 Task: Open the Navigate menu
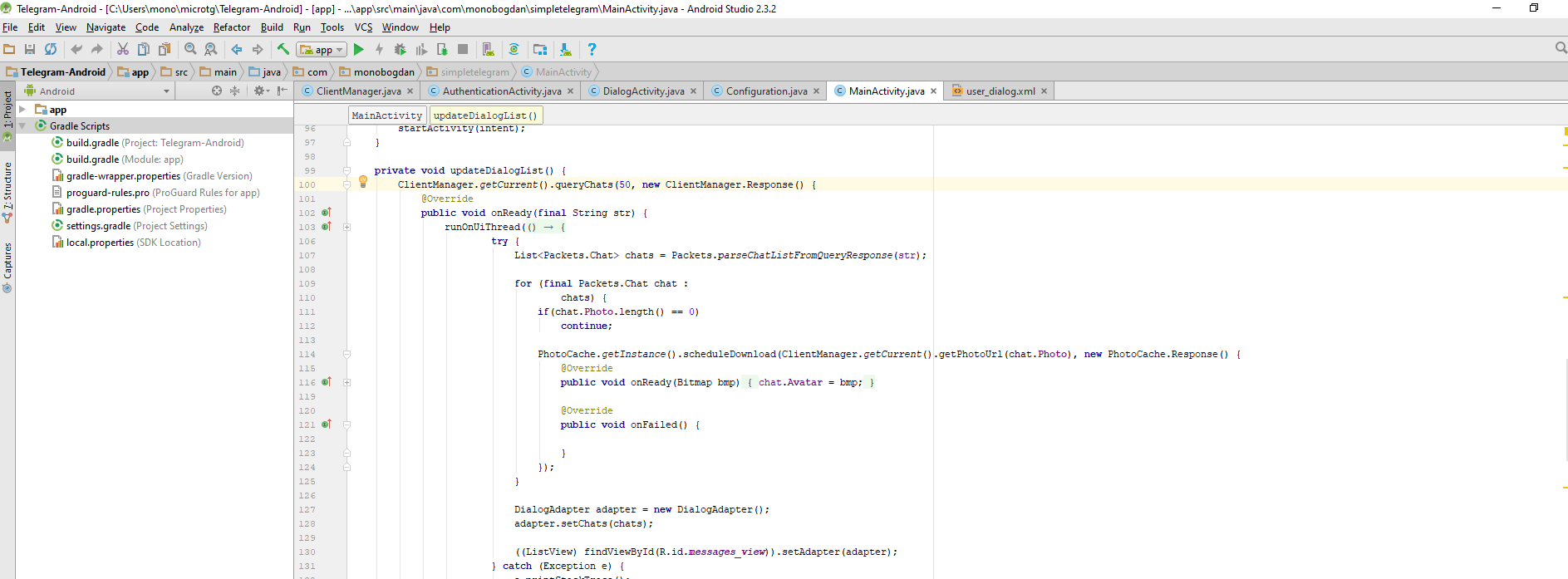(x=106, y=27)
